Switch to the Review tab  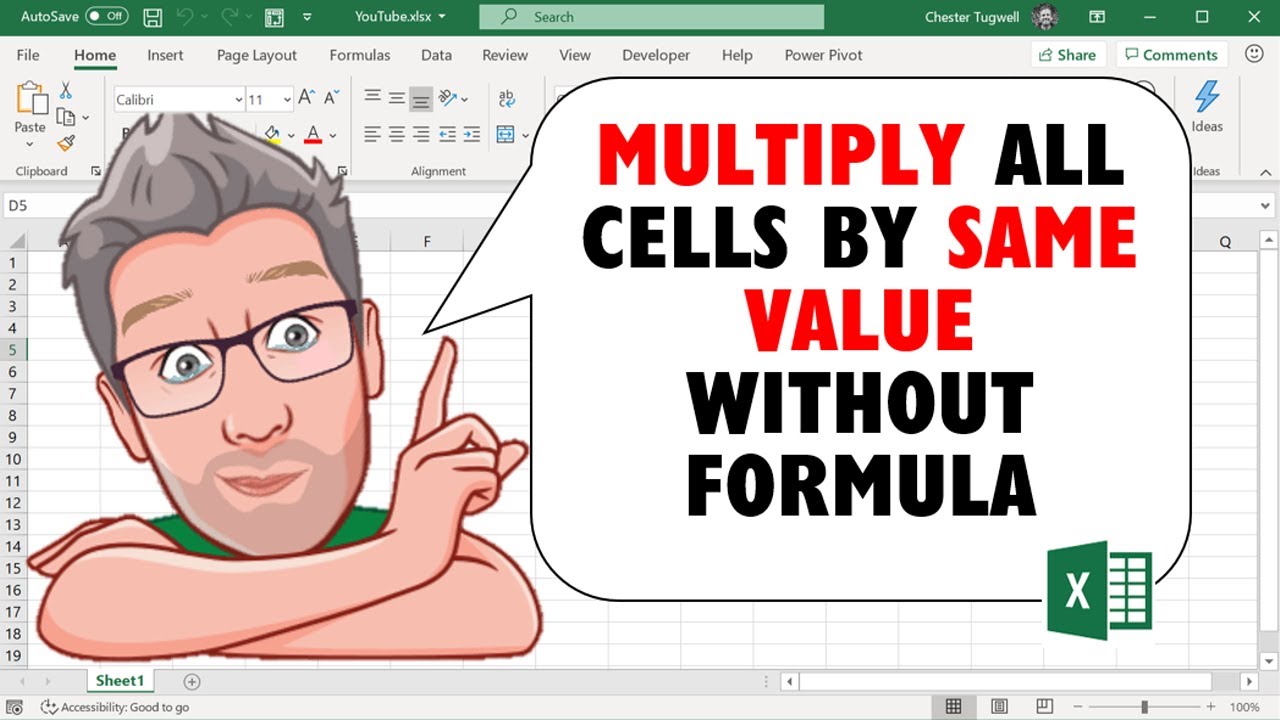click(x=505, y=55)
